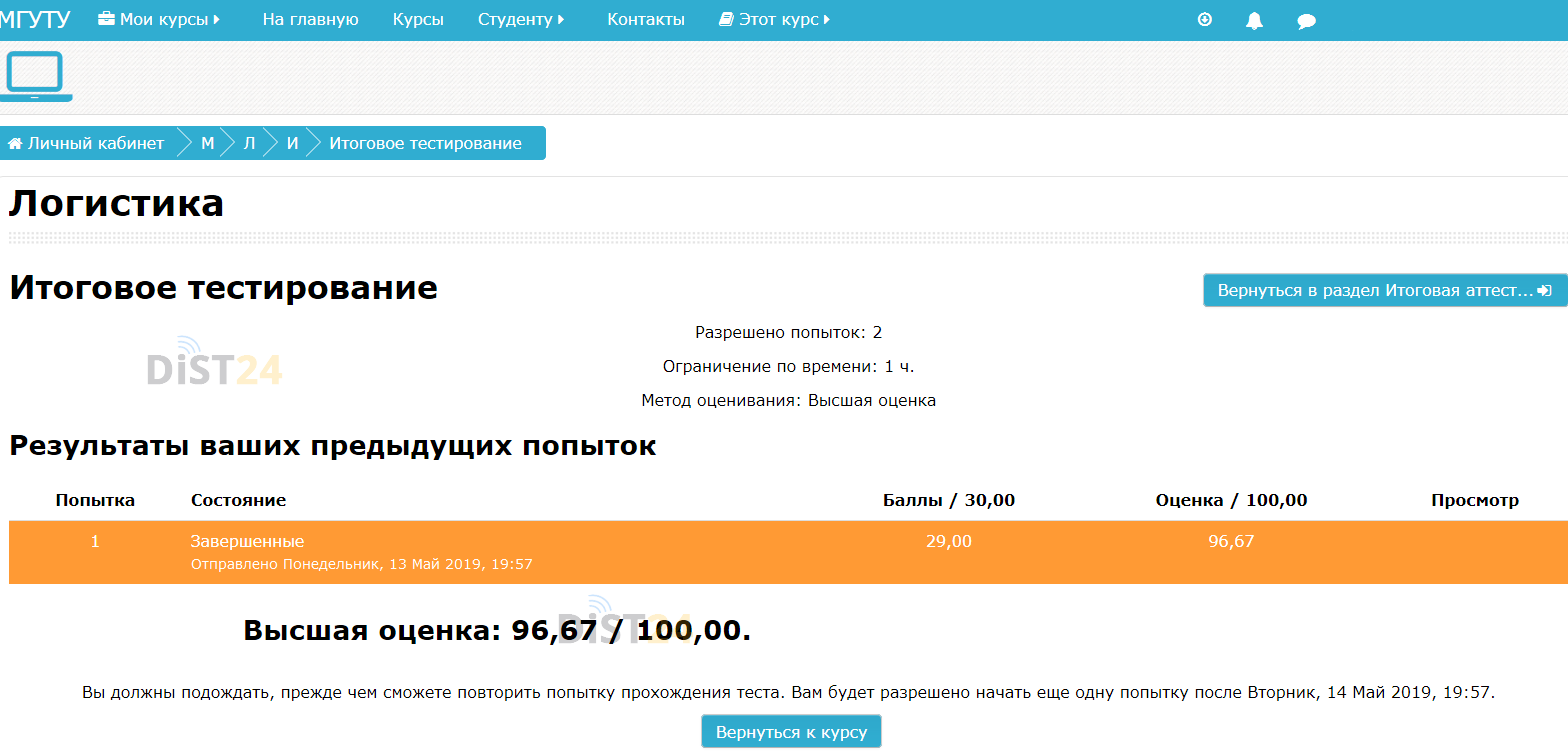Go to На главную in the top menu
Viewport: 1568px width, 756px height.
[x=310, y=20]
